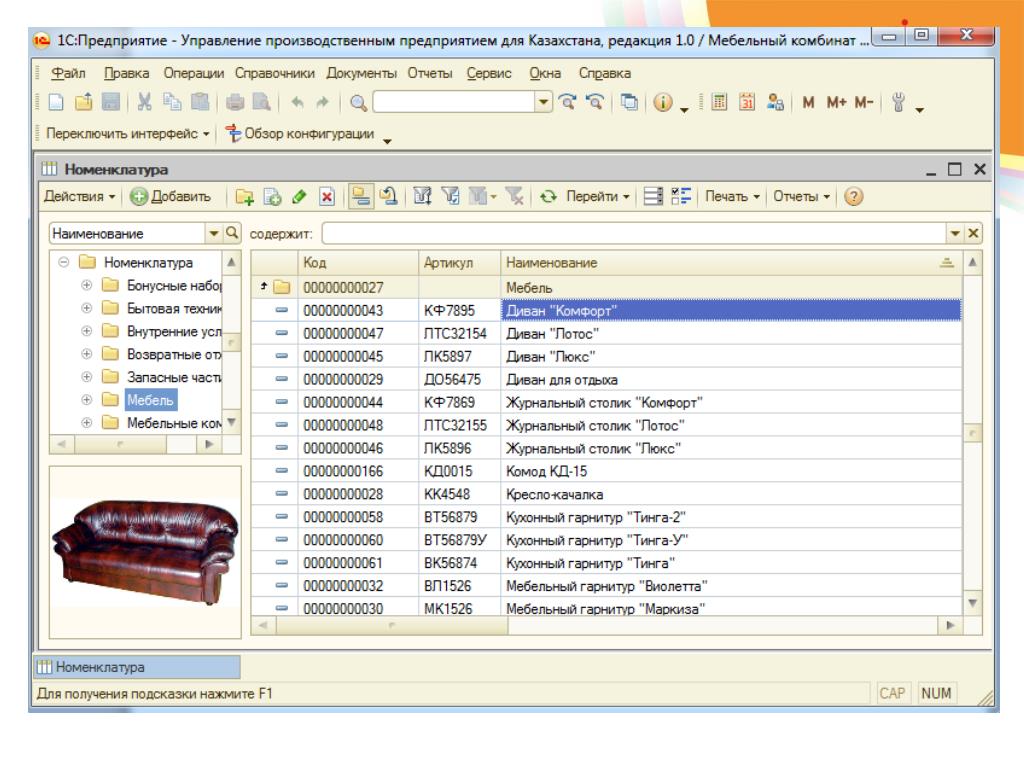This screenshot has width=1024, height=768.
Task: Click the Copy icon in main toolbar
Action: click(x=172, y=102)
